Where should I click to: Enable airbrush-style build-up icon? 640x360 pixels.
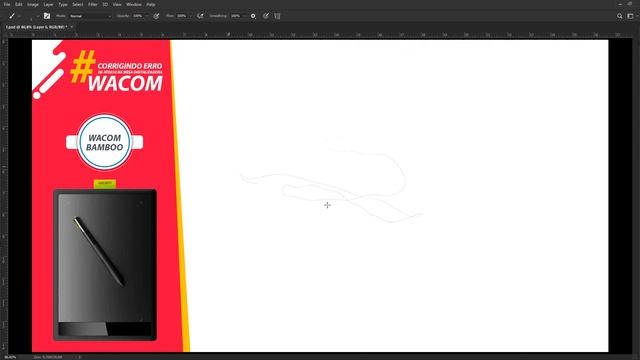coord(200,16)
